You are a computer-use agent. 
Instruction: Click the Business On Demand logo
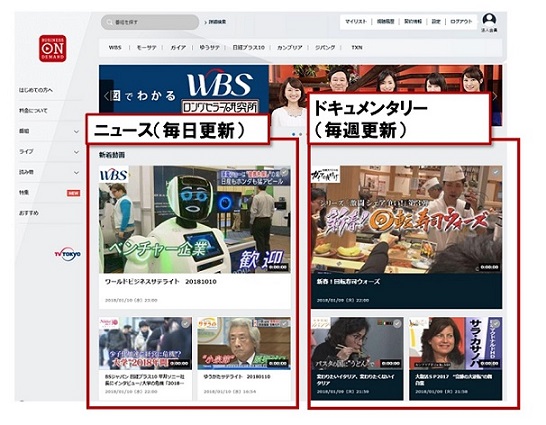(x=53, y=48)
